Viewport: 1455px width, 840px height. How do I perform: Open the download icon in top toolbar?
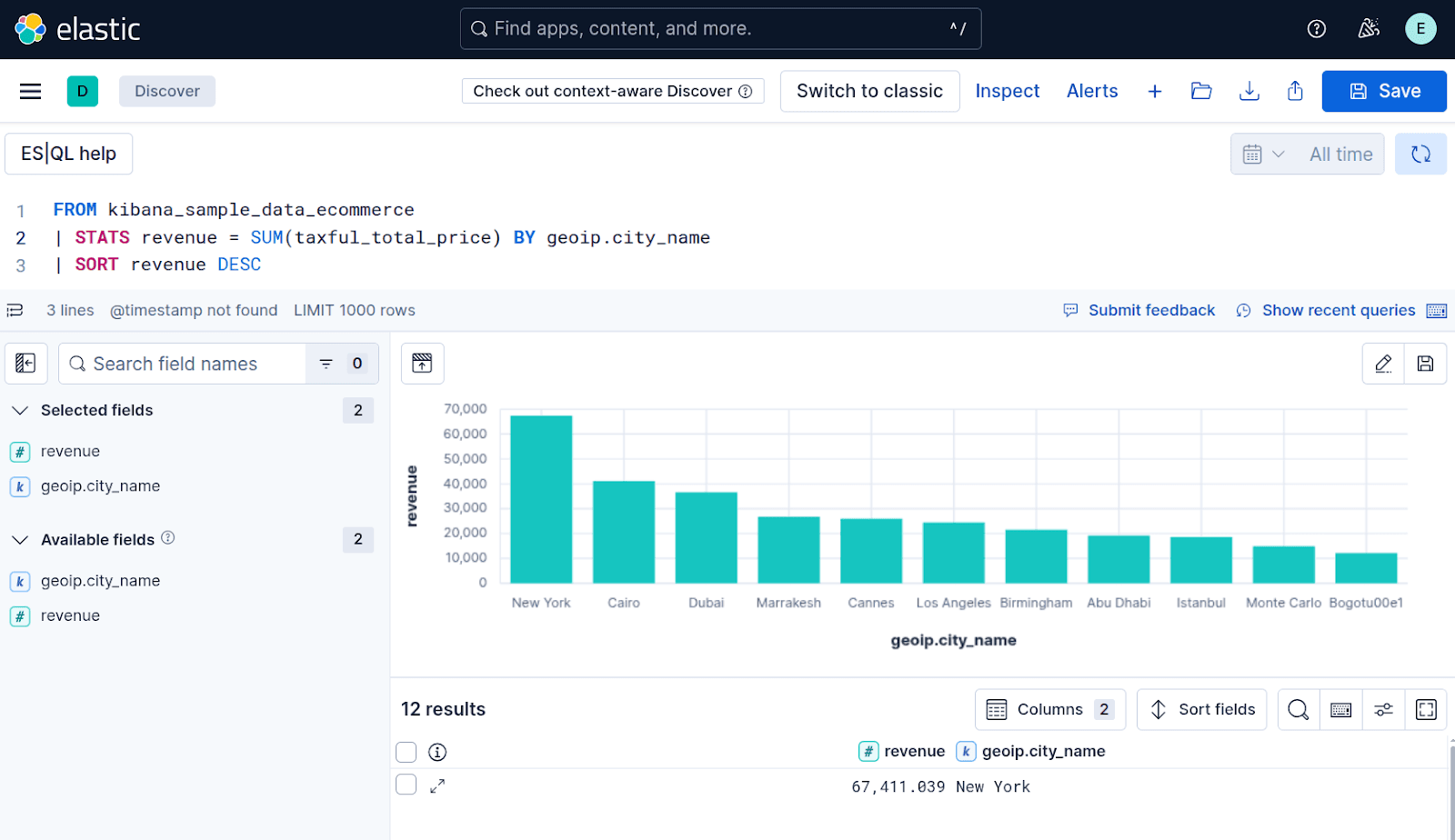click(1249, 91)
